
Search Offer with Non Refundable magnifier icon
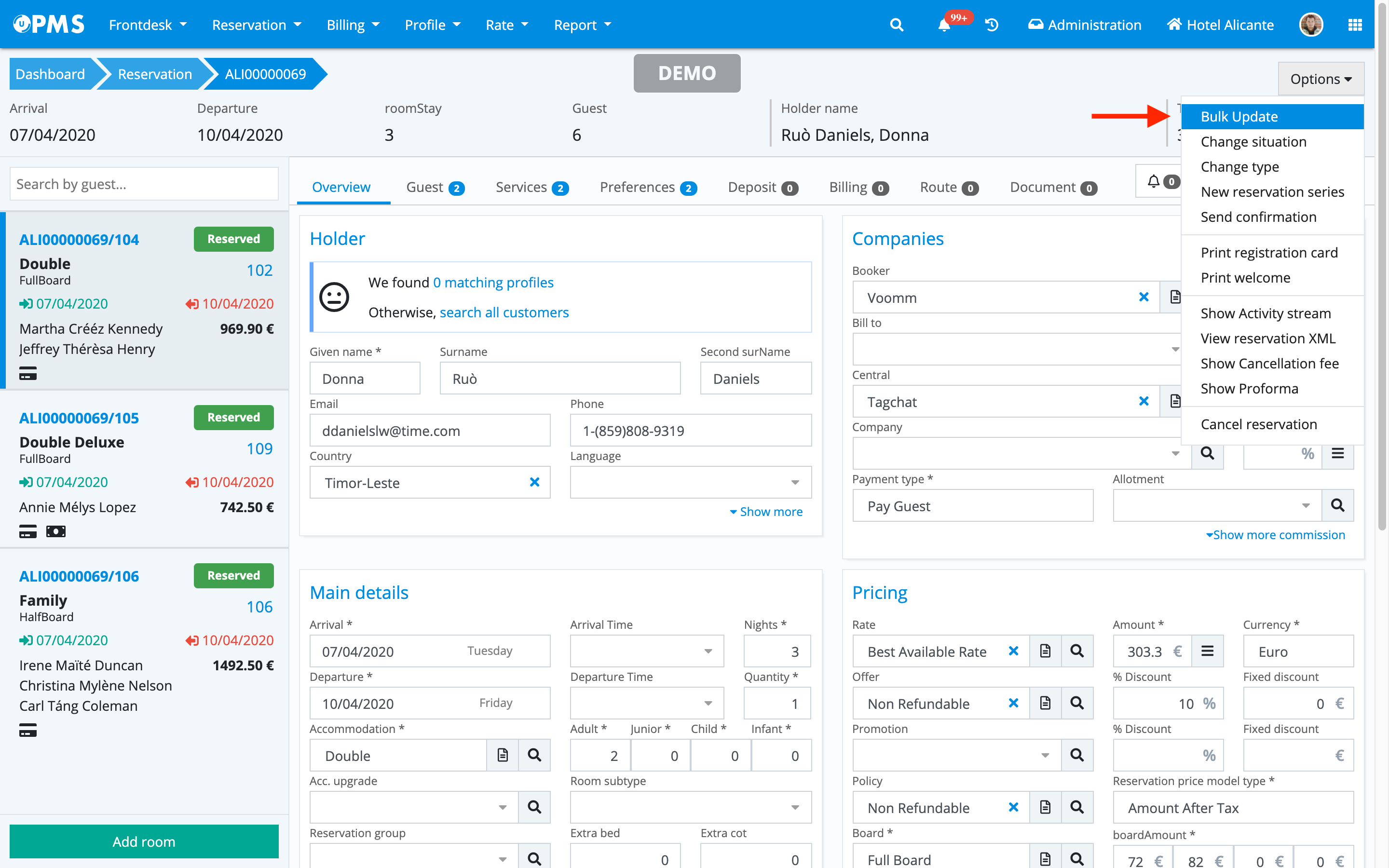1077,703
